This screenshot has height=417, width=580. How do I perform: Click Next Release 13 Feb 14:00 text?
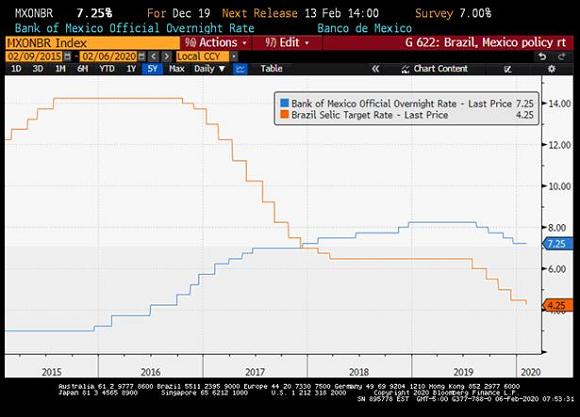coord(300,13)
